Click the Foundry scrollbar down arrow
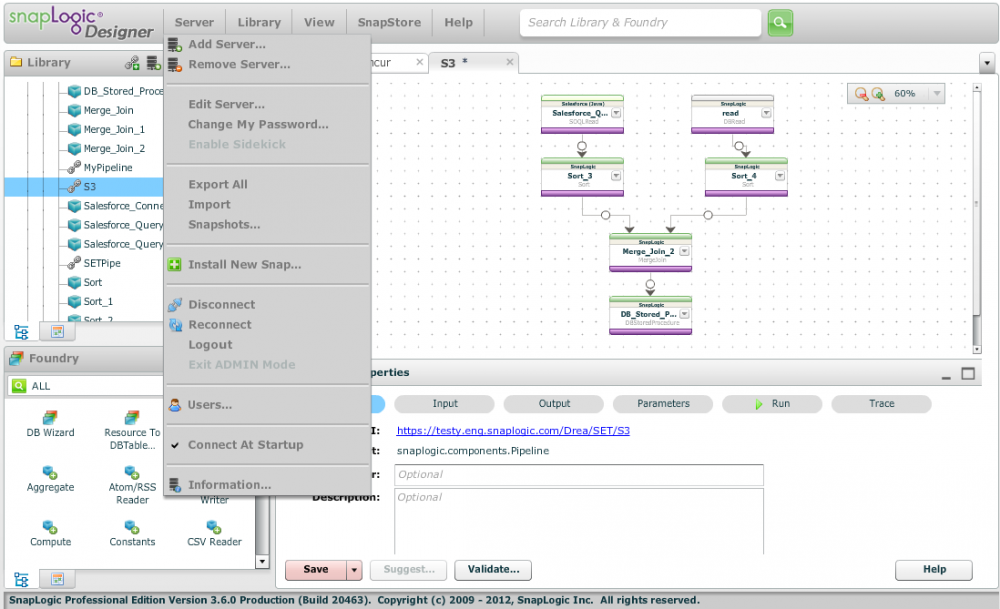The image size is (1000, 609). pyautogui.click(x=261, y=562)
